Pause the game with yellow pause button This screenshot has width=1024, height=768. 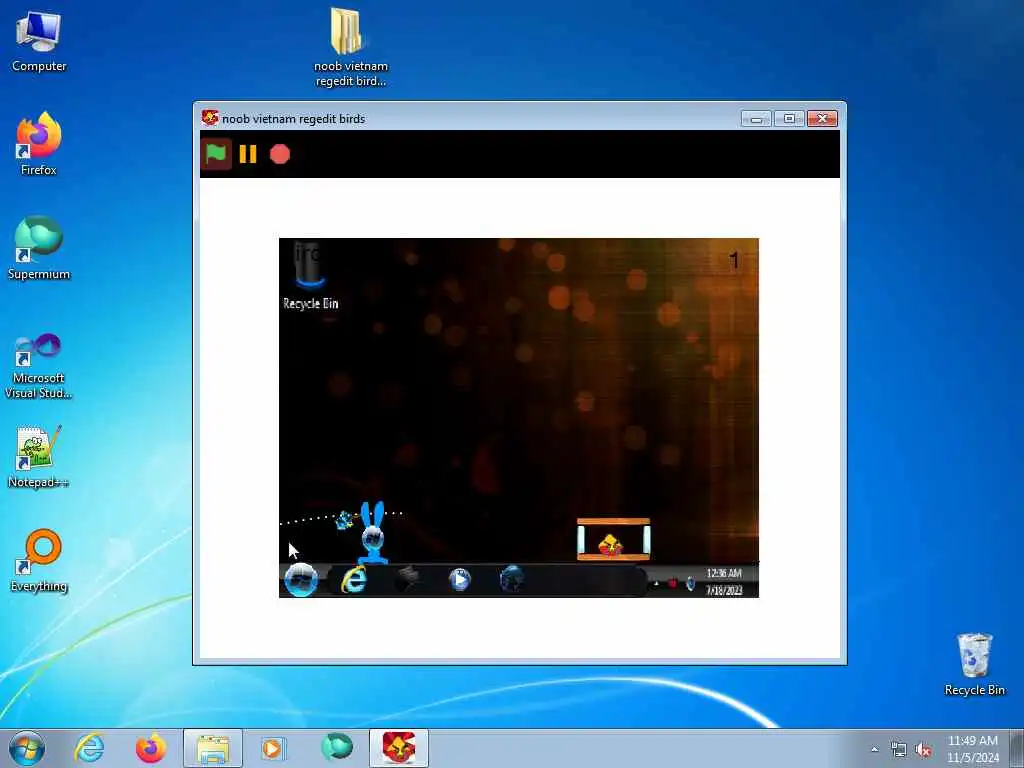tap(248, 154)
